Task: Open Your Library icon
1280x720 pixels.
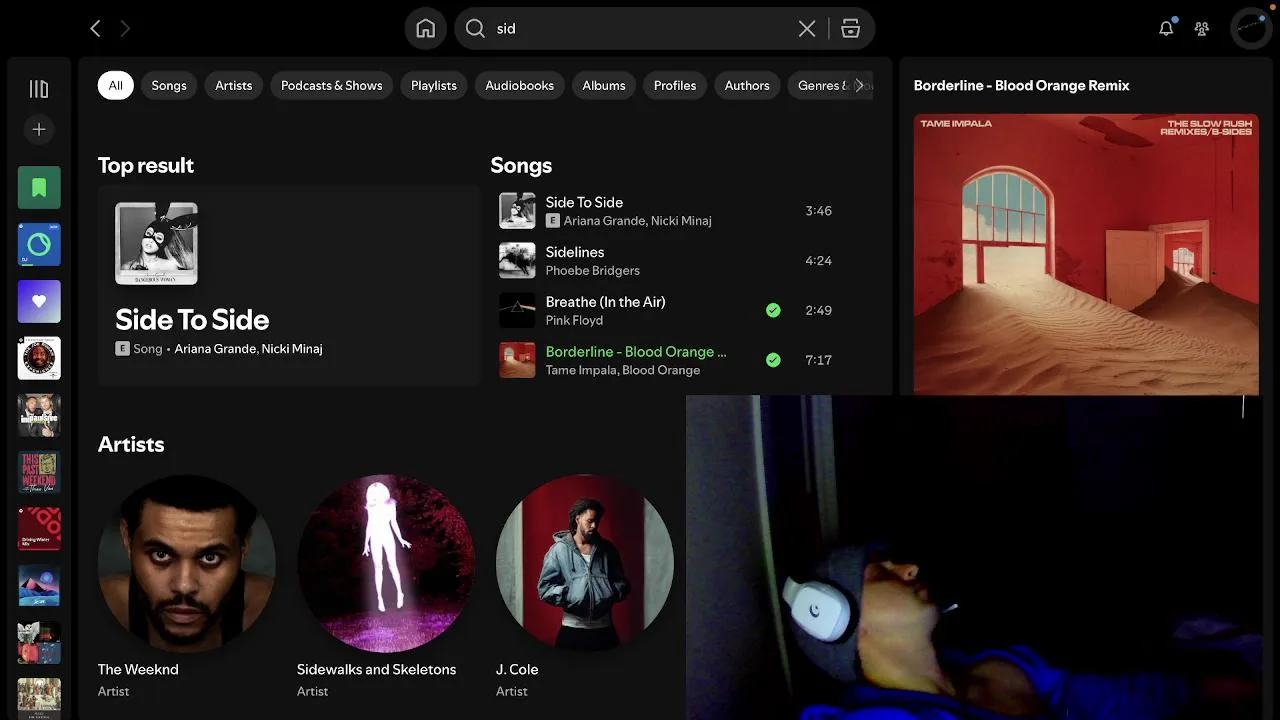Action: 39,89
